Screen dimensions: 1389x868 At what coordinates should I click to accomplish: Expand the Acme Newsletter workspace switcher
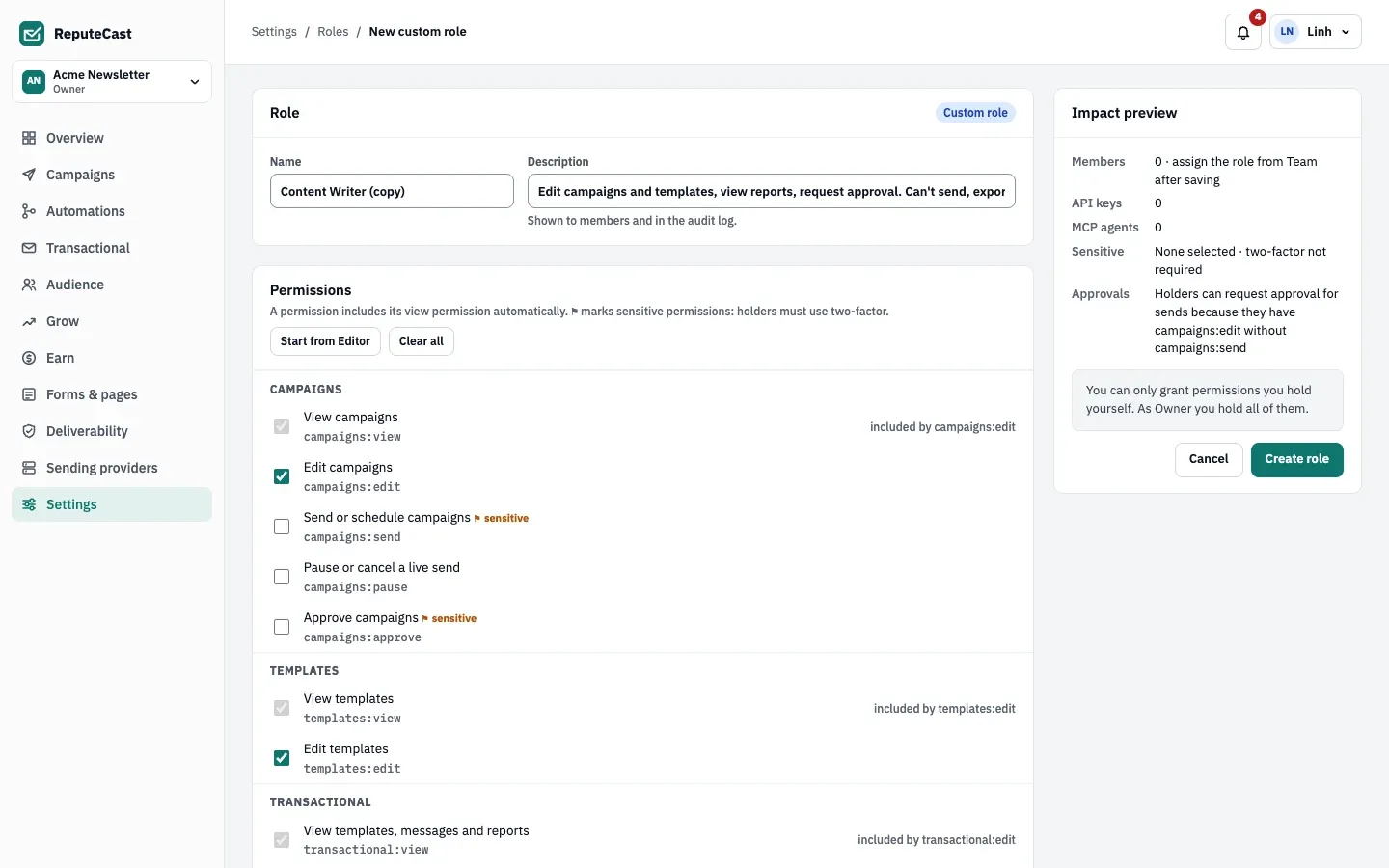pos(112,81)
